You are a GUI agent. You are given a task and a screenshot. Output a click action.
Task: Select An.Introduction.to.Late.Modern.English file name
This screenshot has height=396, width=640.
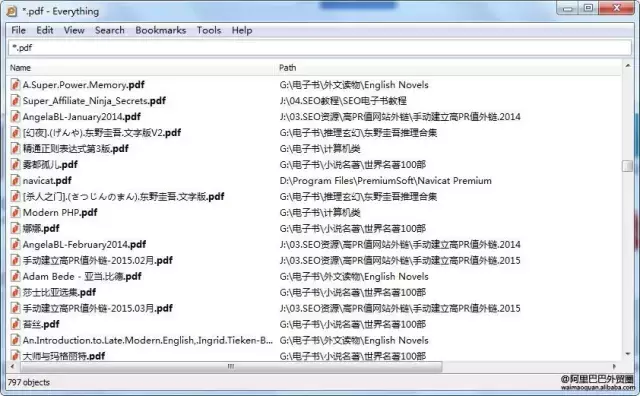pyautogui.click(x=148, y=340)
